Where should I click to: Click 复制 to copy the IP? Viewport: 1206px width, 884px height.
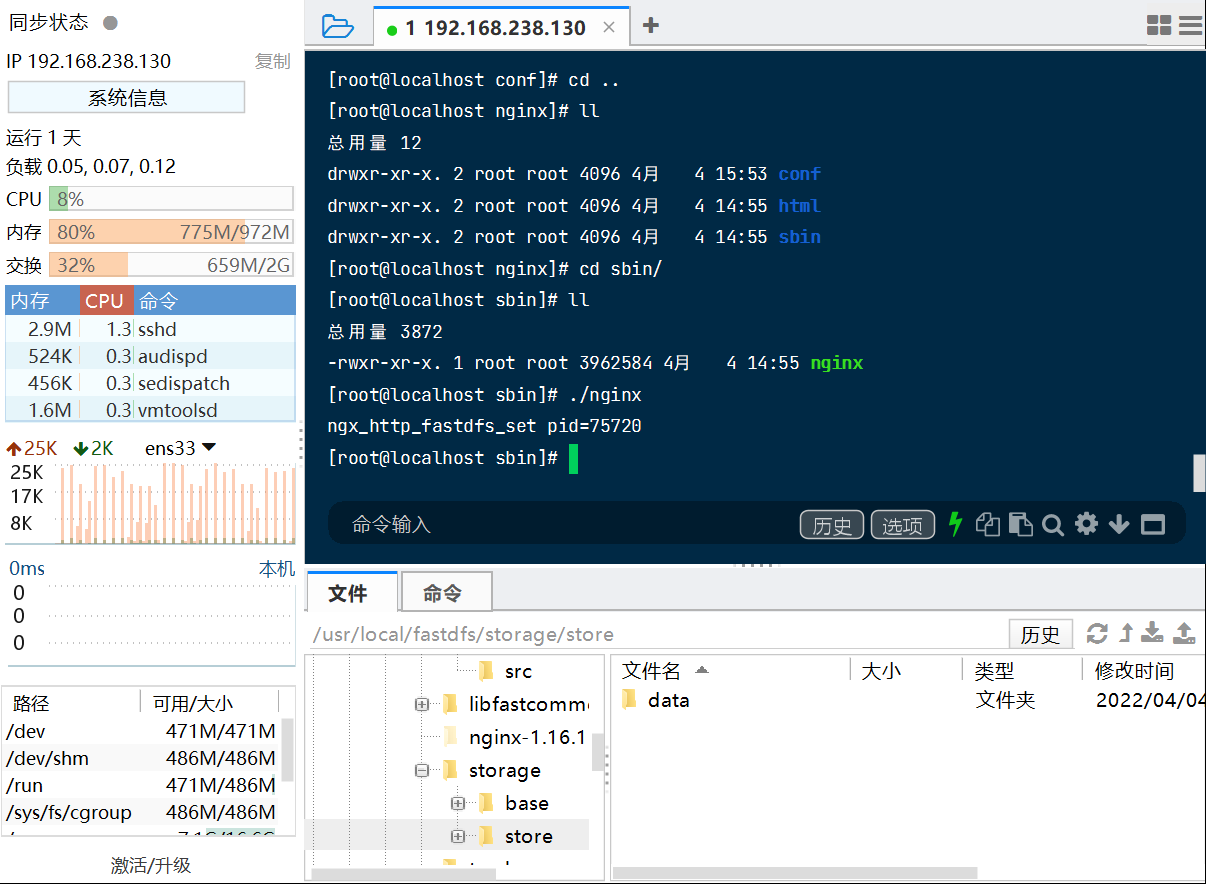click(x=272, y=61)
